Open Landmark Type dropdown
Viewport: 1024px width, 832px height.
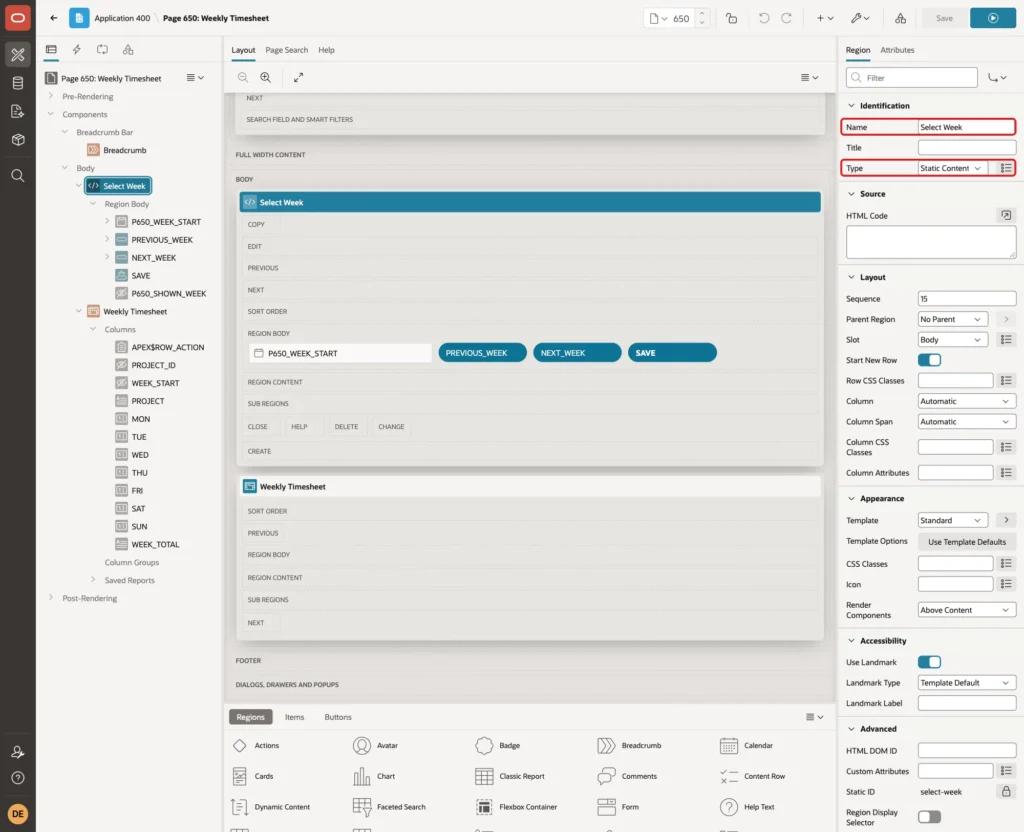(x=967, y=682)
